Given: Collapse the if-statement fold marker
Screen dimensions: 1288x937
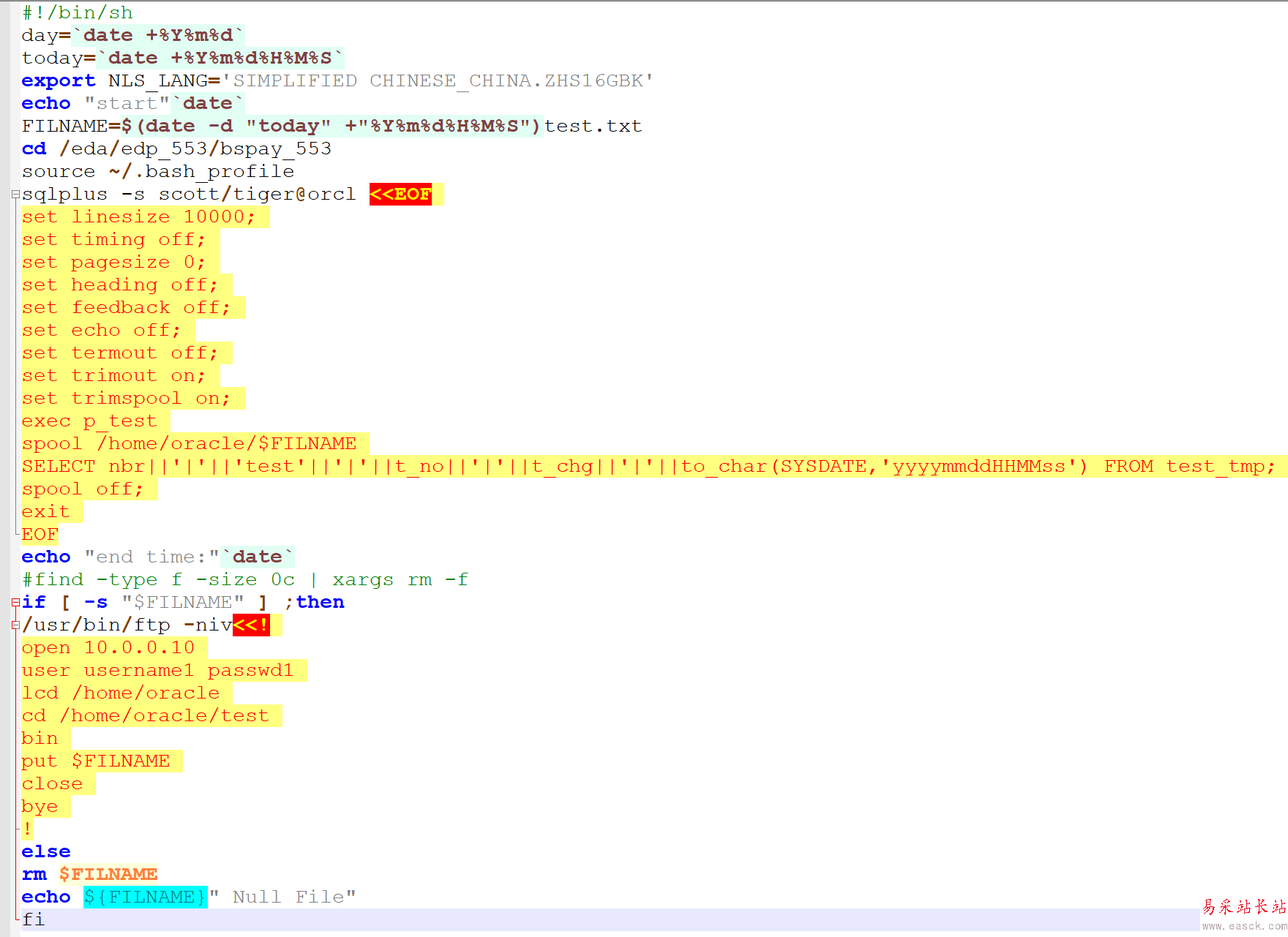Looking at the screenshot, I should (15, 603).
